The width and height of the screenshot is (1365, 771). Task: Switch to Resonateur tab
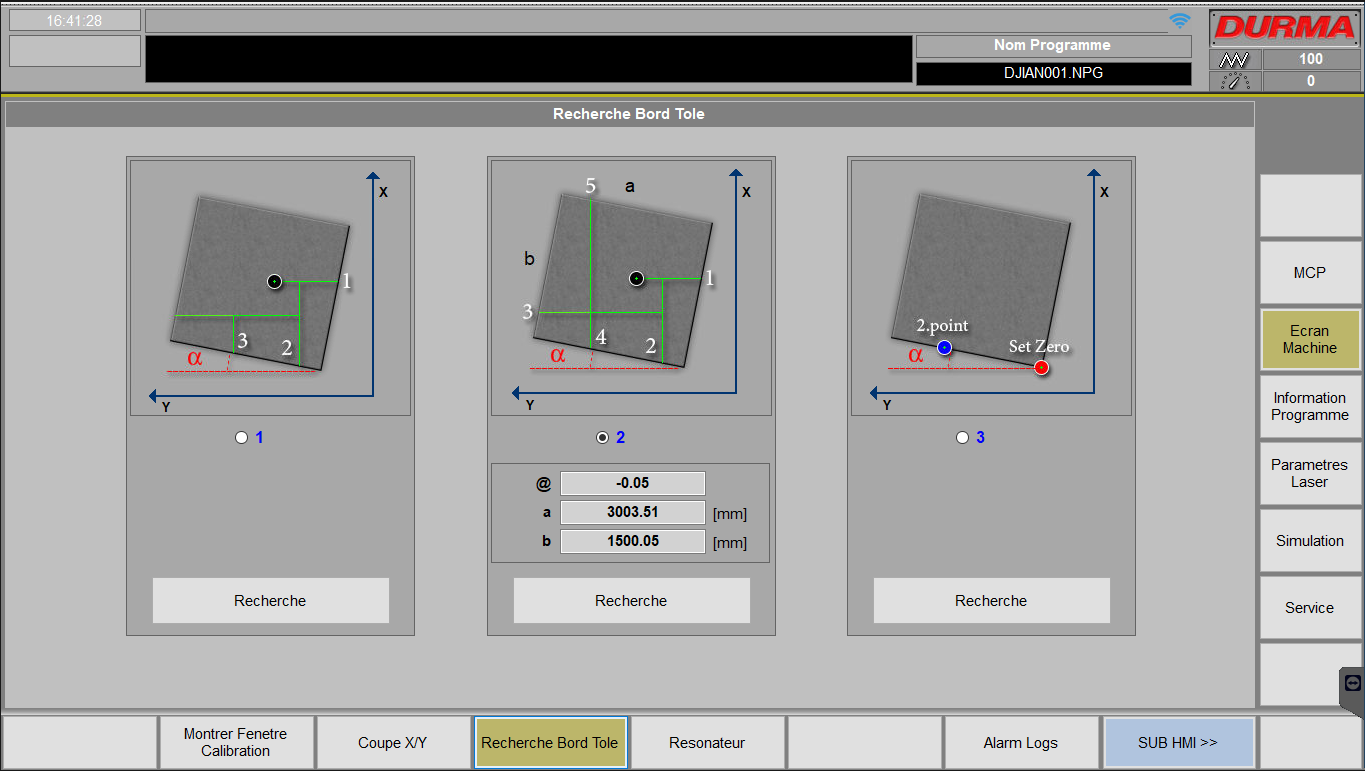tap(707, 742)
